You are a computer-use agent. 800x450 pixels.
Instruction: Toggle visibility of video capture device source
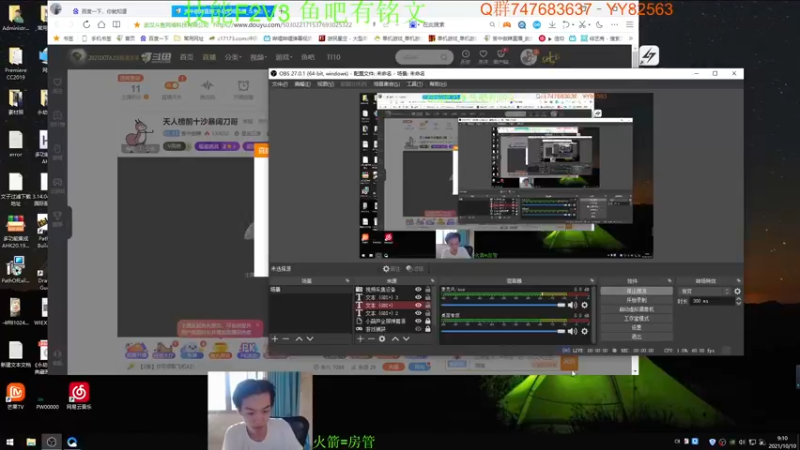click(418, 289)
